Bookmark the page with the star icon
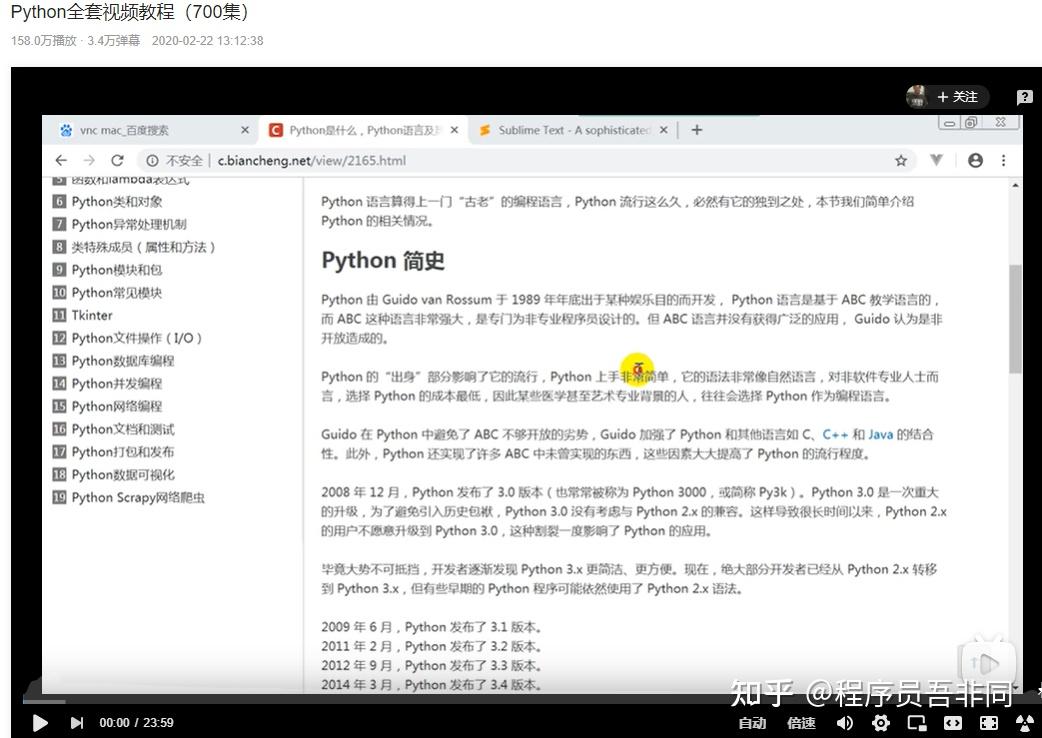Screen dimensions: 1042x738 click(900, 160)
